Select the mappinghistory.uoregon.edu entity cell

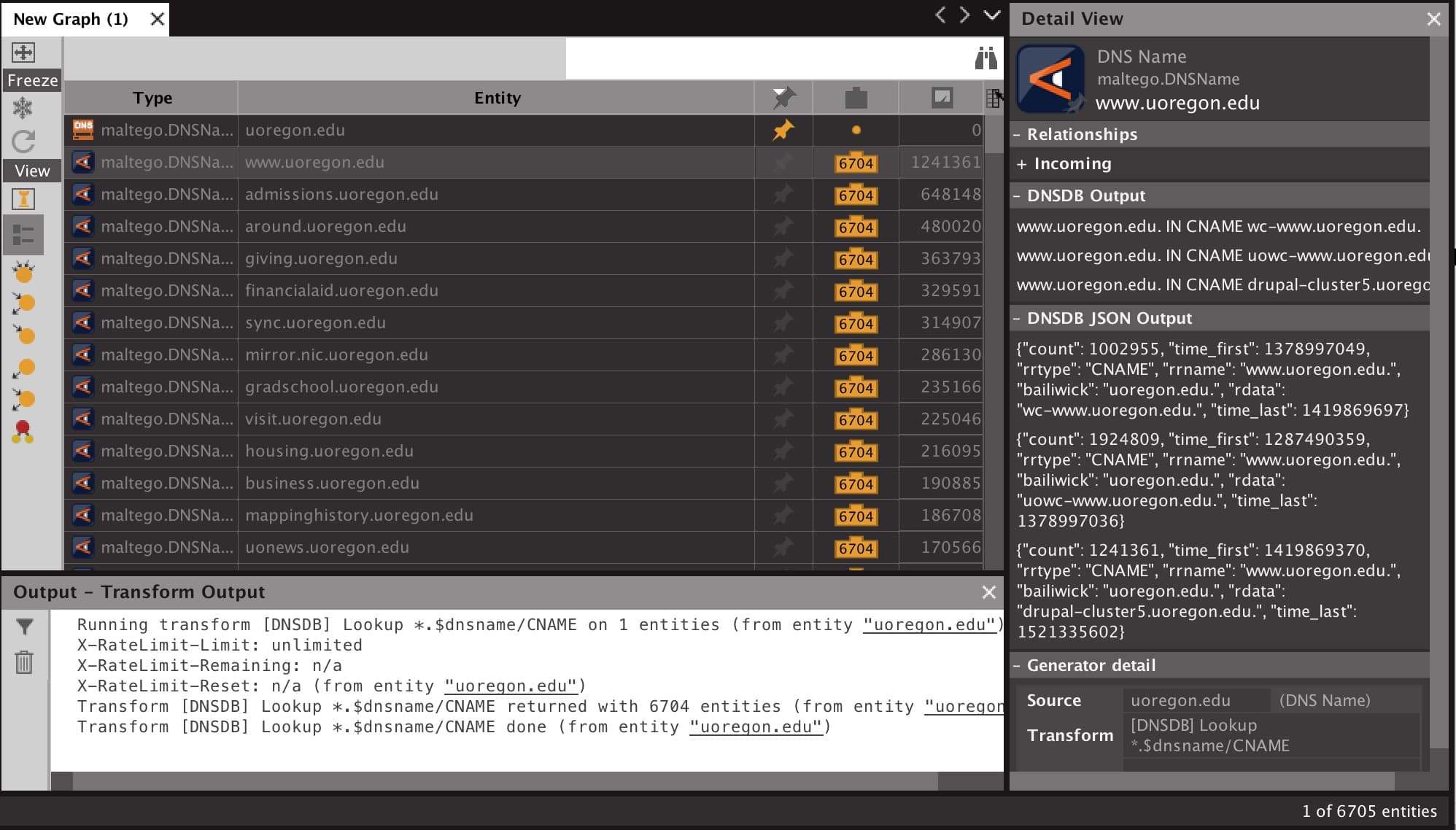tap(496, 515)
